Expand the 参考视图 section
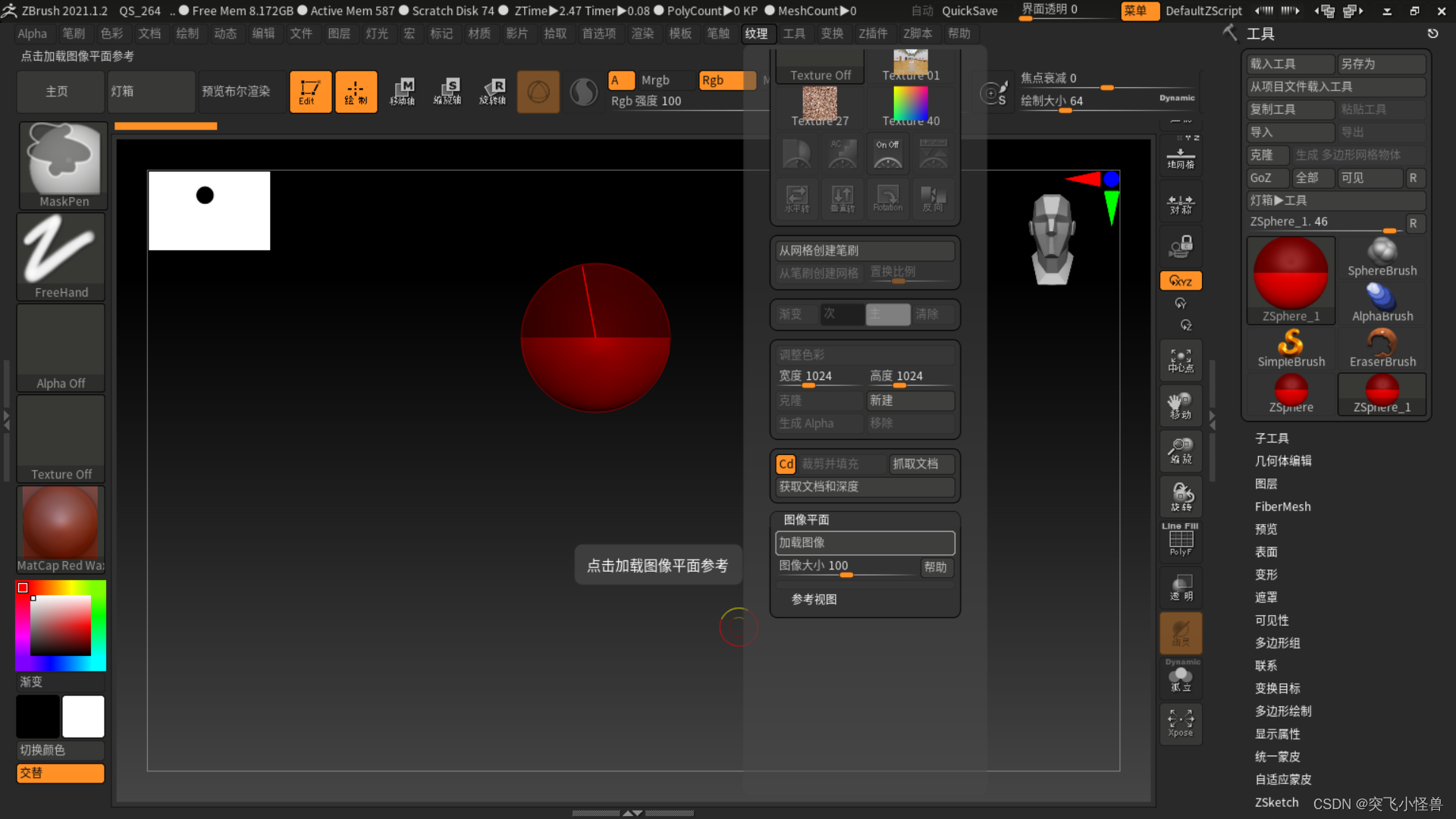 click(x=814, y=599)
